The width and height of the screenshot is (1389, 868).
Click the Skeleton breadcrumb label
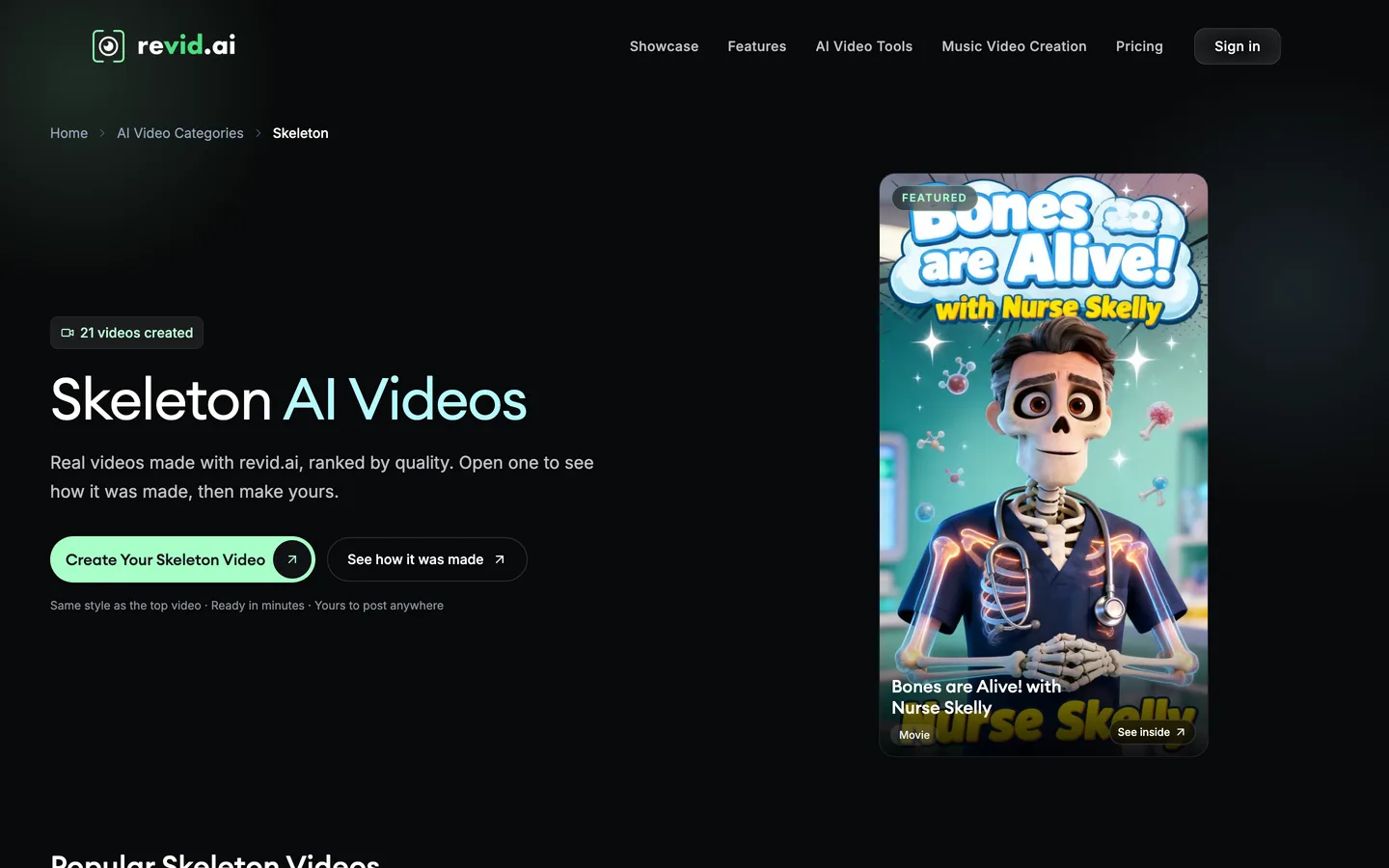point(300,133)
